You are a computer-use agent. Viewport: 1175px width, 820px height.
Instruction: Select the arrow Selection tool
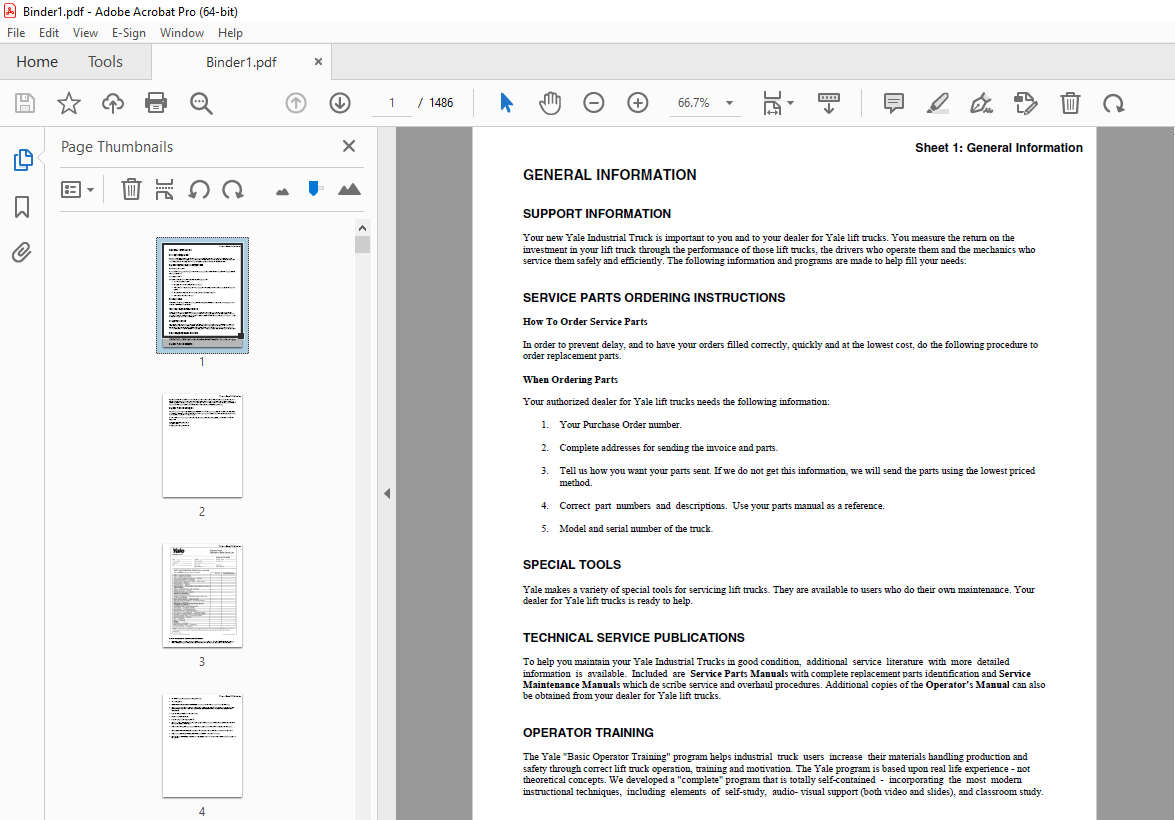point(507,103)
